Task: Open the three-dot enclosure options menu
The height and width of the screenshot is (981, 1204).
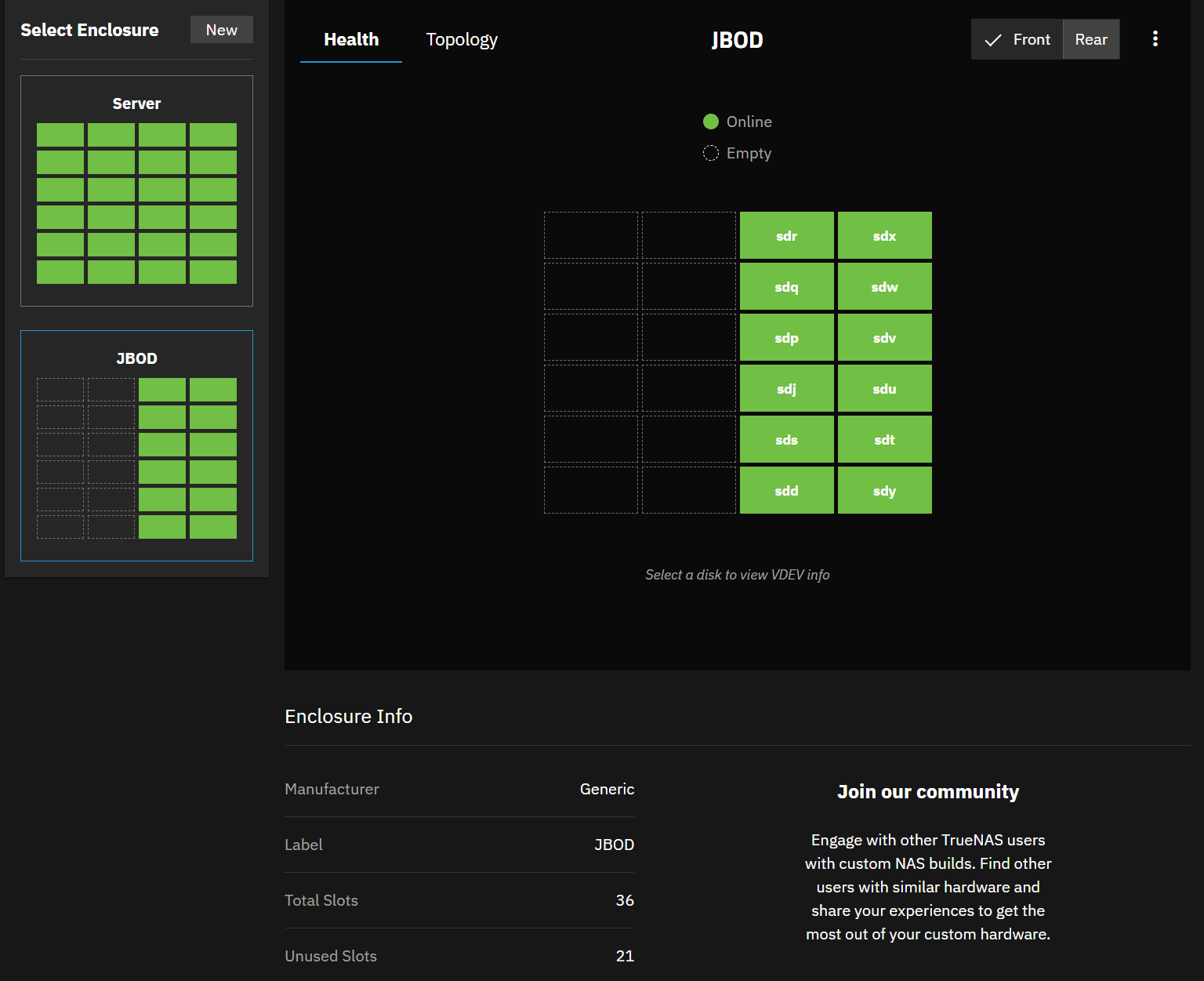Action: (1155, 39)
